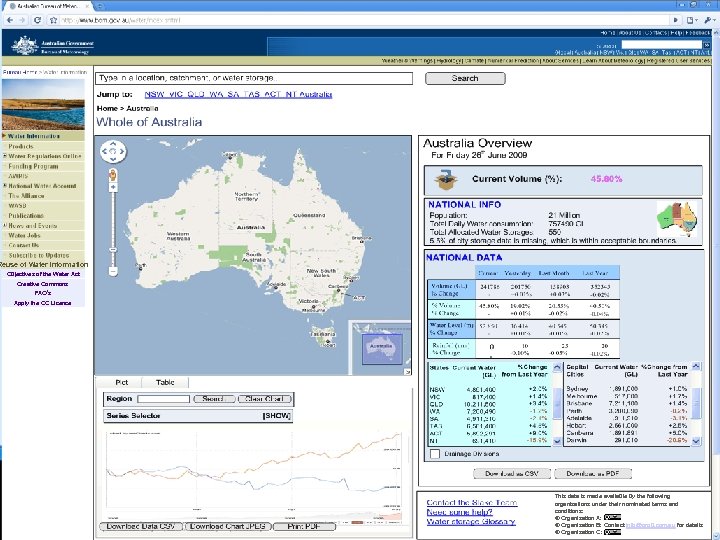Switch to the Plot tab
Viewport: 720px width, 540px height.
click(x=122, y=382)
